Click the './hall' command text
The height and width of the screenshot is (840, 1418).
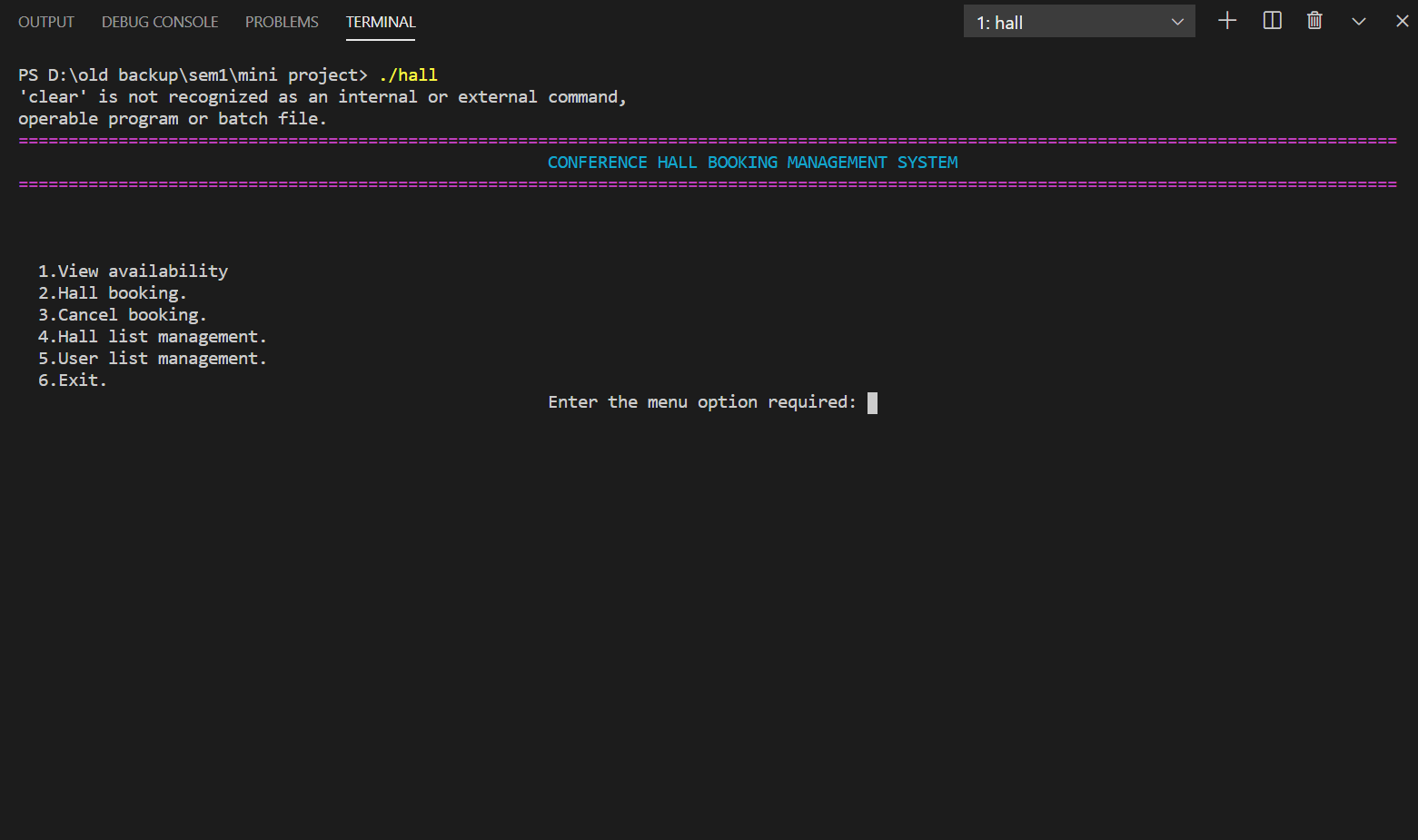click(408, 74)
